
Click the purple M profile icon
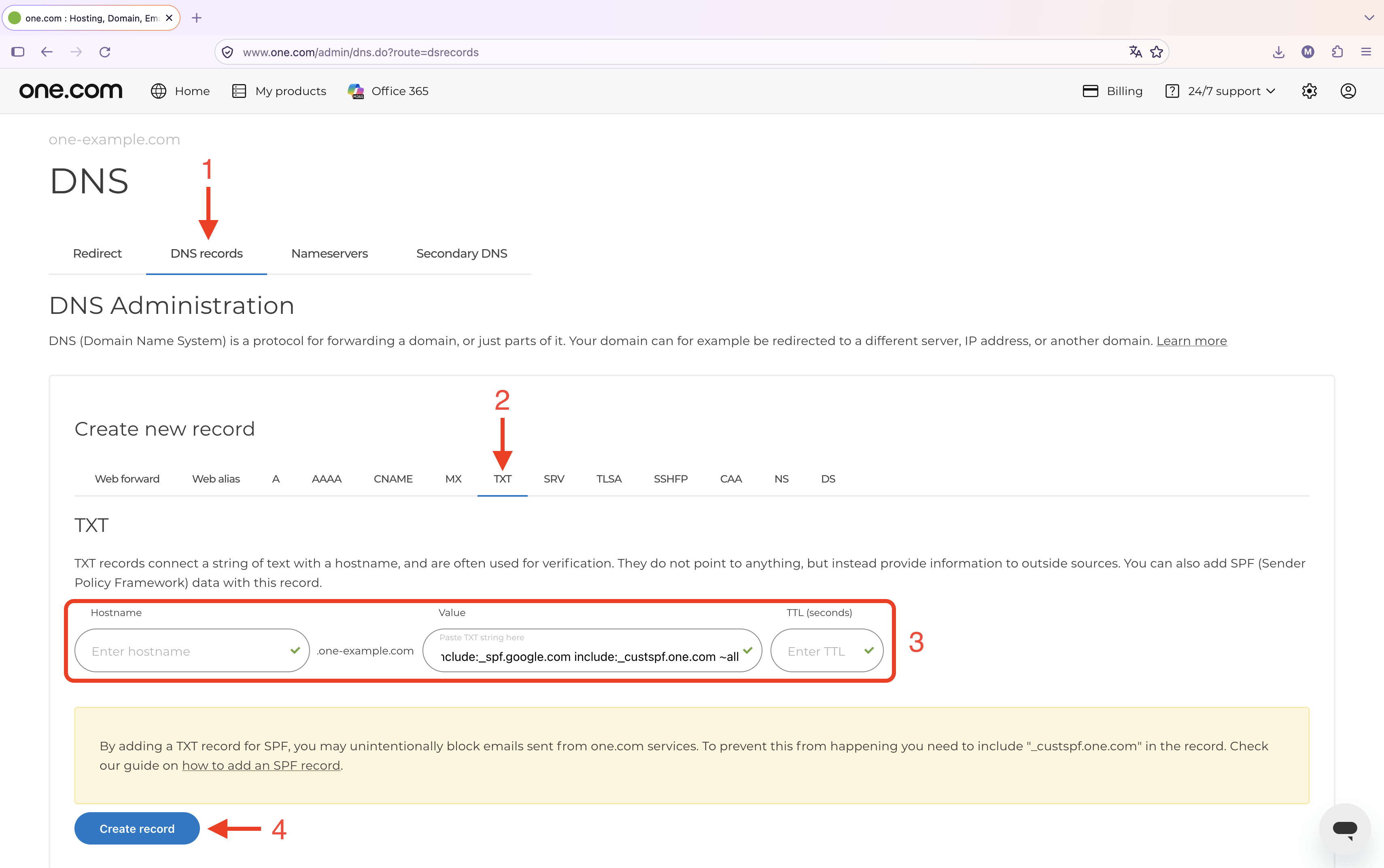1308,52
